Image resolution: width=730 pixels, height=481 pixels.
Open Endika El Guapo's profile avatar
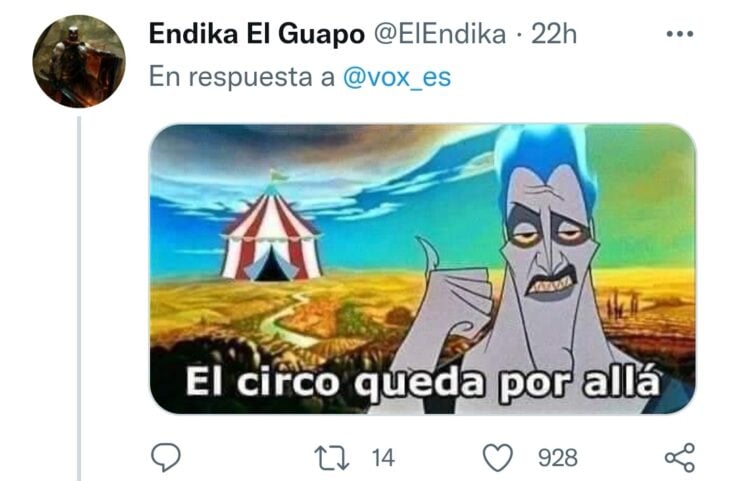79,61
